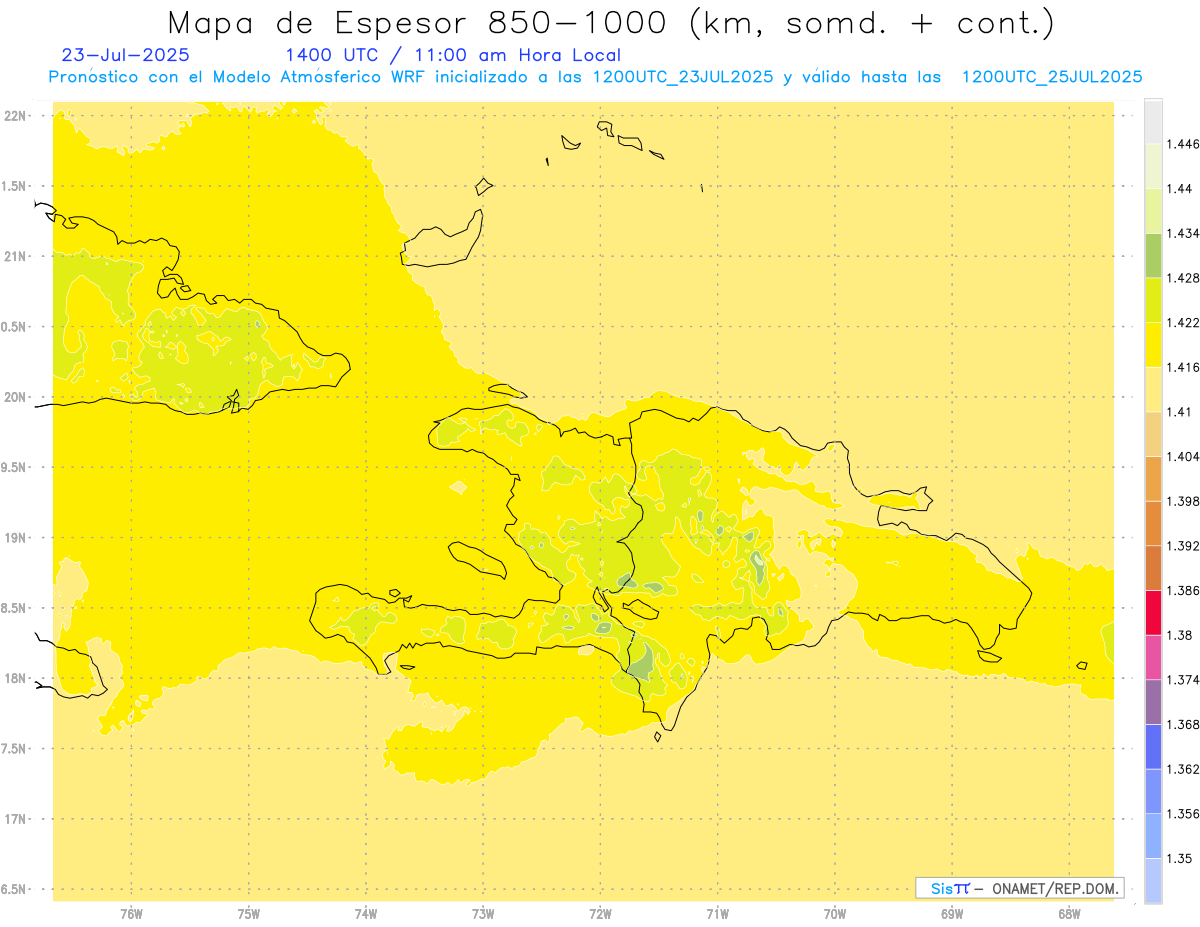Viewport: 1200px width, 927px height.
Task: Click the 70W longitude axis label
Action: pos(835,913)
